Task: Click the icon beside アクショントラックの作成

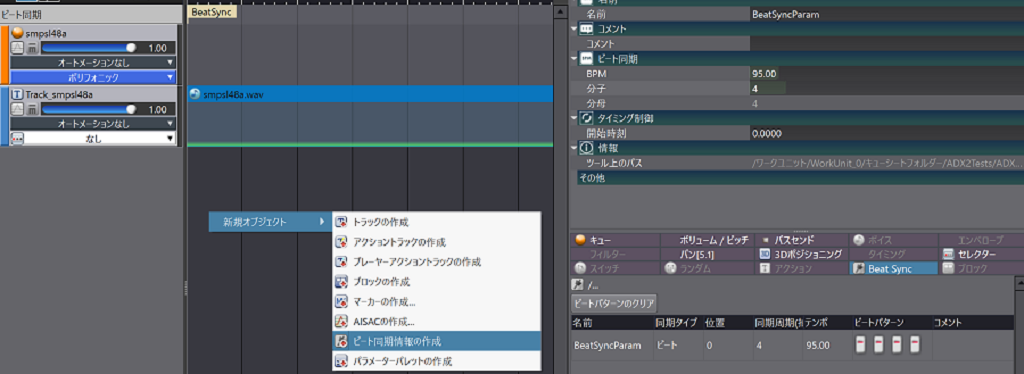Action: (342, 242)
